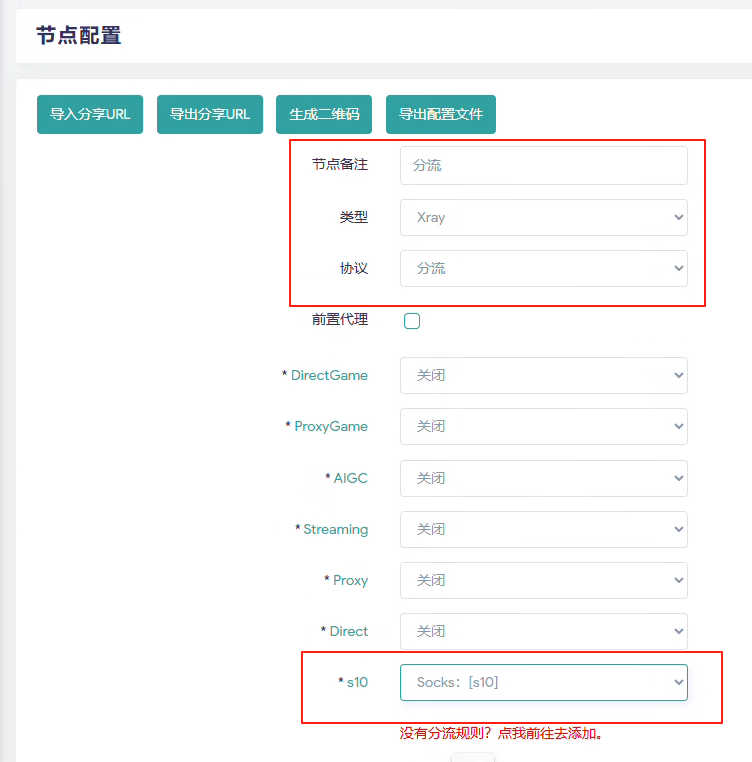Click the 导出分享URL button
Image resolution: width=752 pixels, height=762 pixels.
click(209, 115)
